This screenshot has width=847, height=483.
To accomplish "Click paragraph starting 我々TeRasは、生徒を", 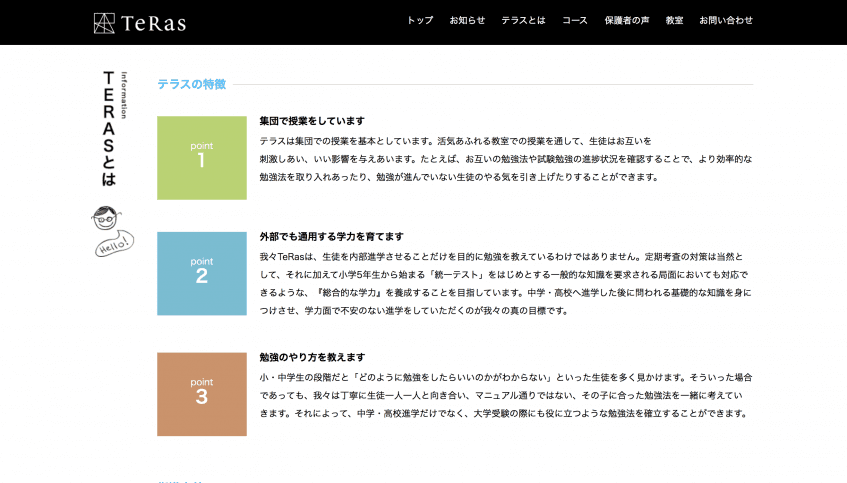I will (506, 284).
